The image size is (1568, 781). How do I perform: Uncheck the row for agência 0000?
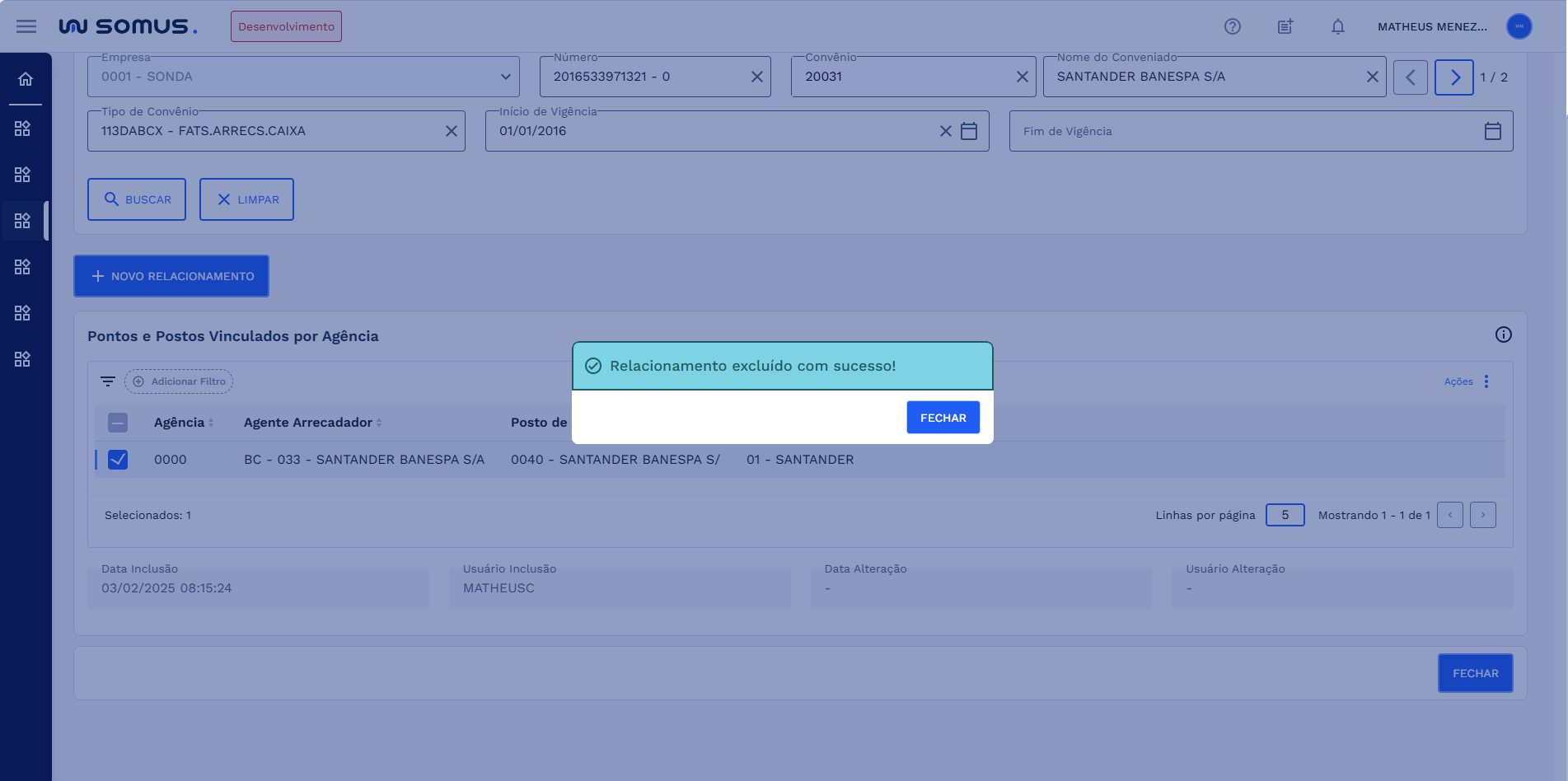click(x=118, y=460)
